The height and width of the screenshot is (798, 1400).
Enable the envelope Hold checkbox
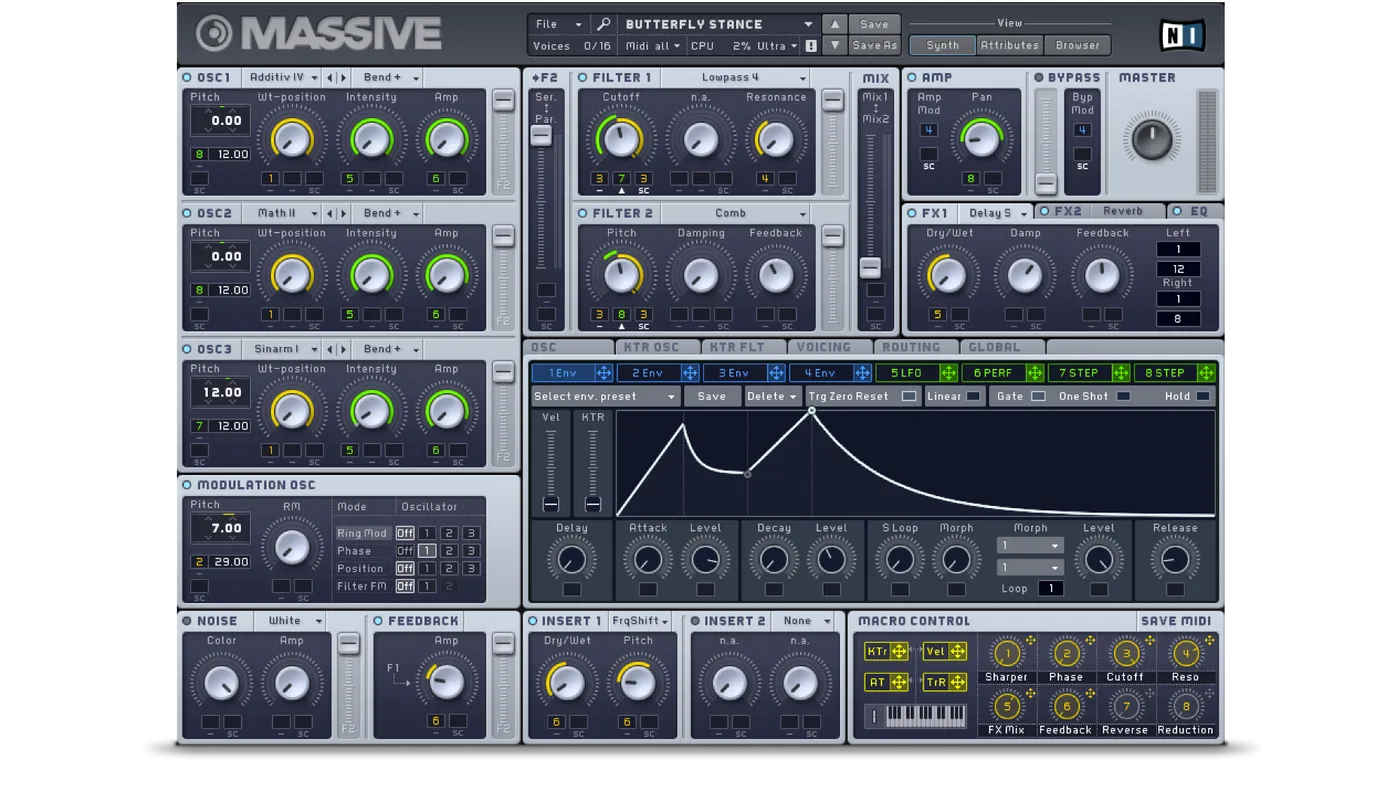(x=1203, y=396)
